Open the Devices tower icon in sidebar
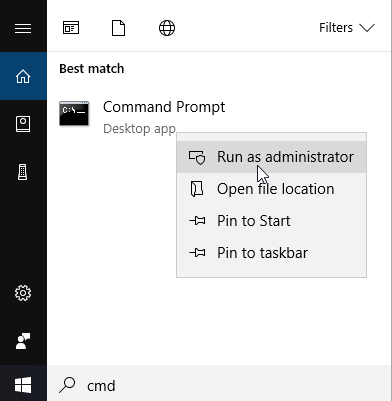Screen dimensions: 392x401 point(23,172)
